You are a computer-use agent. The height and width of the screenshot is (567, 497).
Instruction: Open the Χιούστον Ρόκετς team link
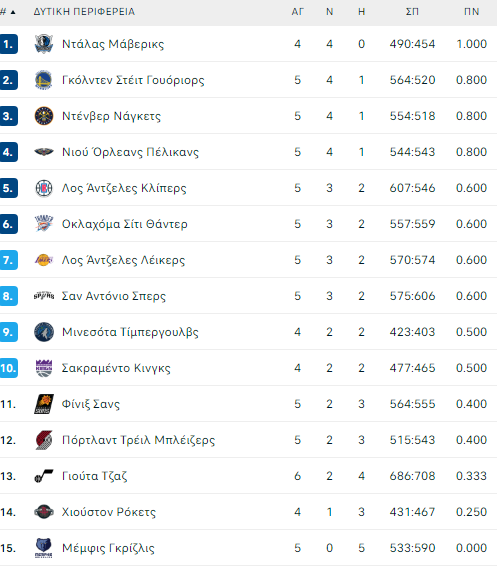point(109,512)
